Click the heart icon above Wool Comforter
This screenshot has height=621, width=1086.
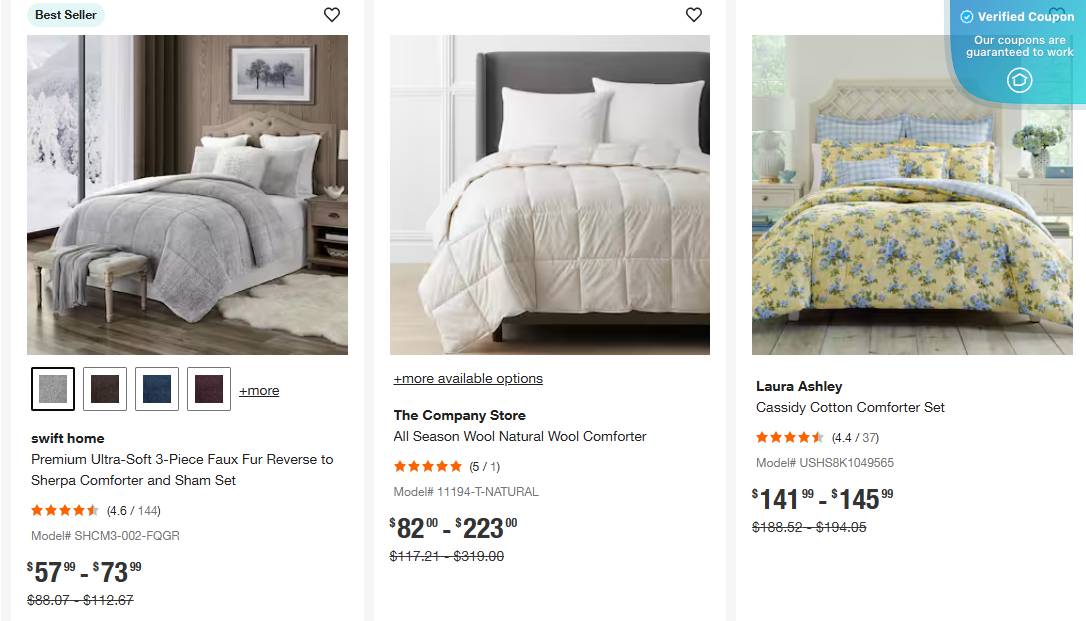tap(693, 15)
